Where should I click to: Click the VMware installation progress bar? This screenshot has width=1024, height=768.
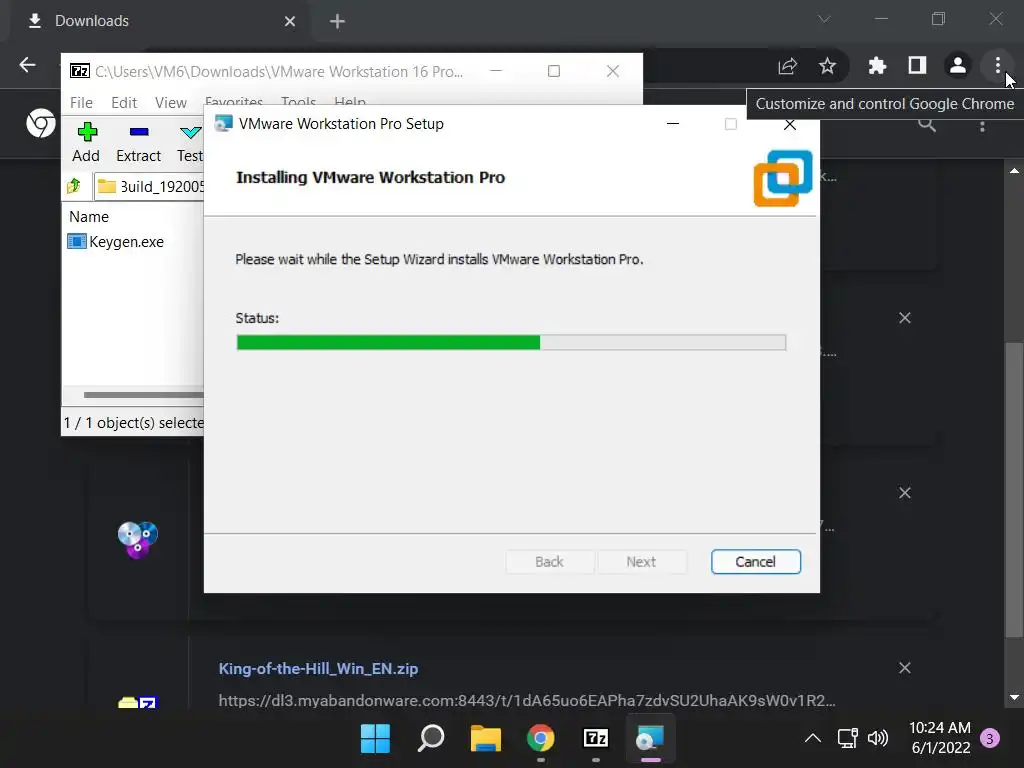(511, 342)
